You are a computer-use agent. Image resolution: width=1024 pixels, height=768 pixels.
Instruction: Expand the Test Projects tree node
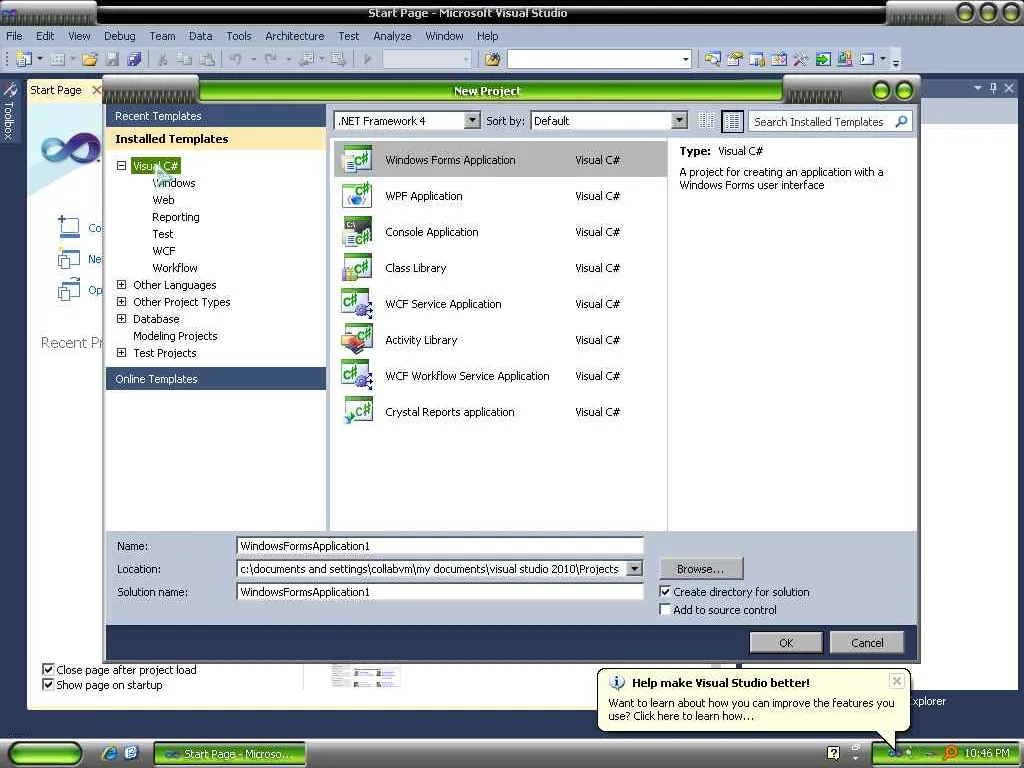(x=121, y=352)
